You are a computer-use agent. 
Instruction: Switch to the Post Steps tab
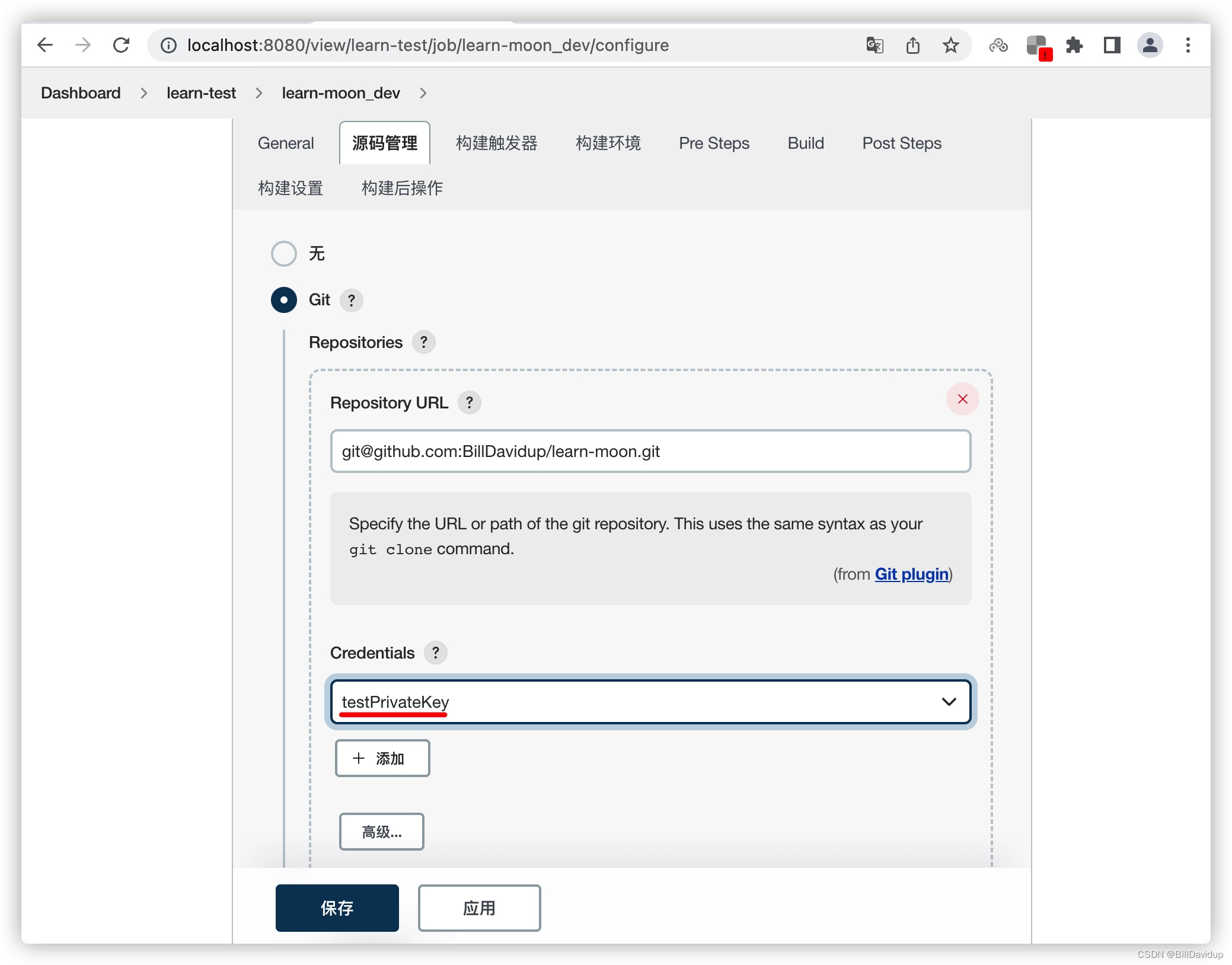(x=901, y=143)
